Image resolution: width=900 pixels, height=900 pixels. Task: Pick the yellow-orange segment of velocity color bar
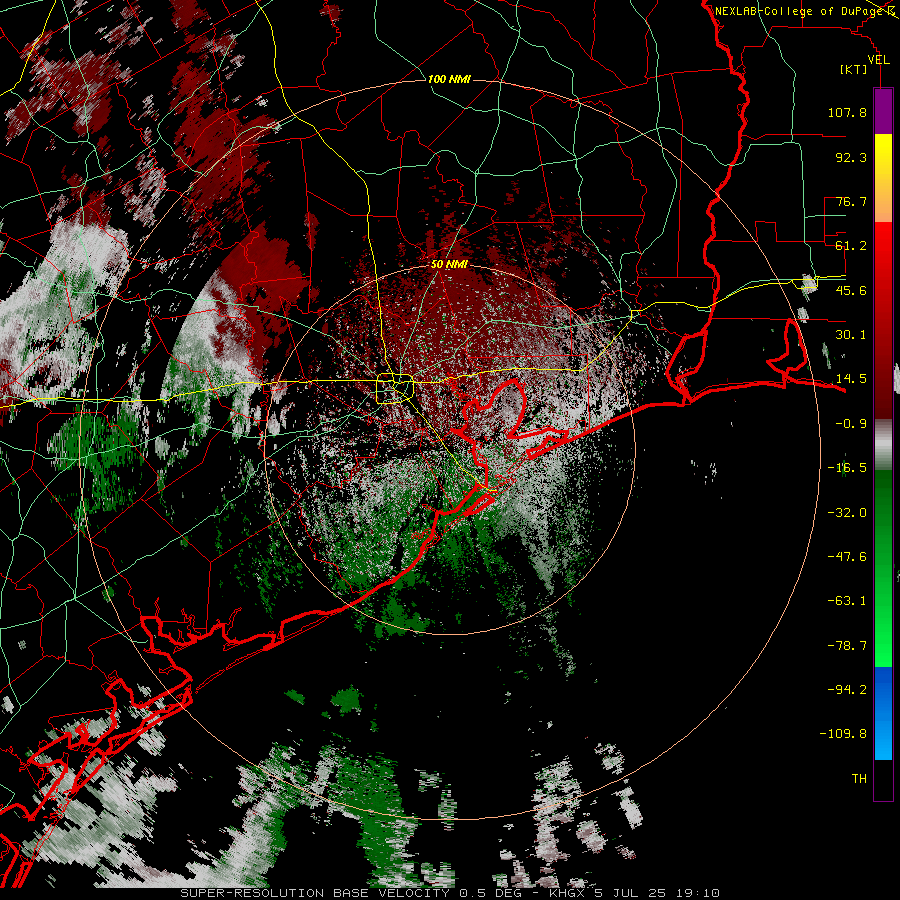883,178
